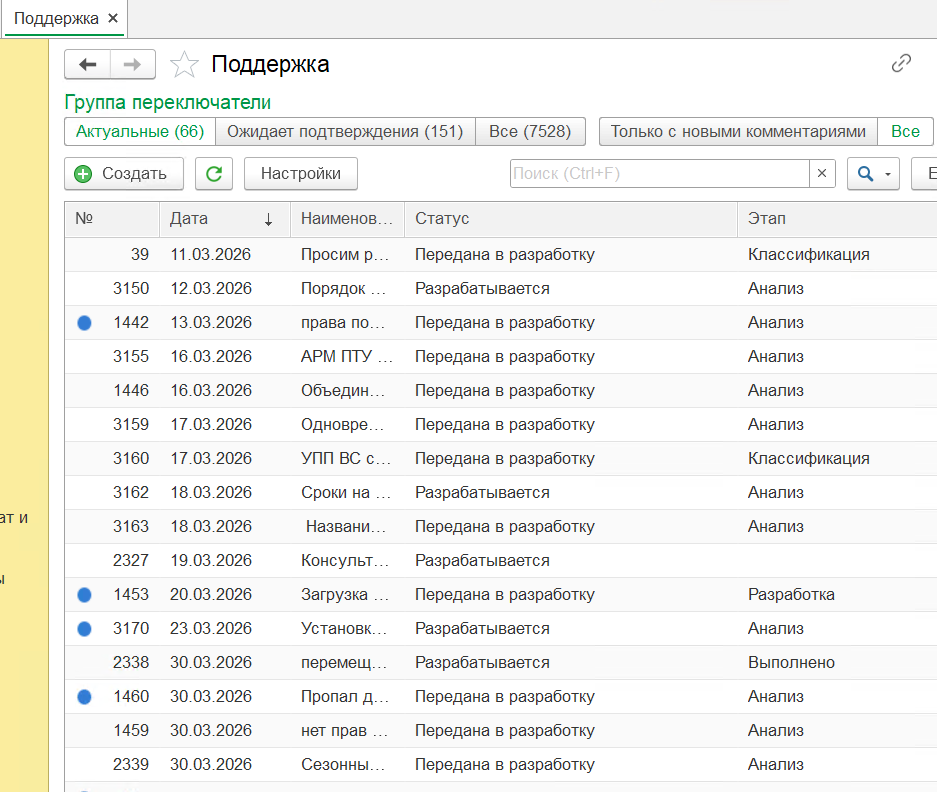The width and height of the screenshot is (937, 792).
Task: Select the Все (7528) filter
Action: [530, 132]
